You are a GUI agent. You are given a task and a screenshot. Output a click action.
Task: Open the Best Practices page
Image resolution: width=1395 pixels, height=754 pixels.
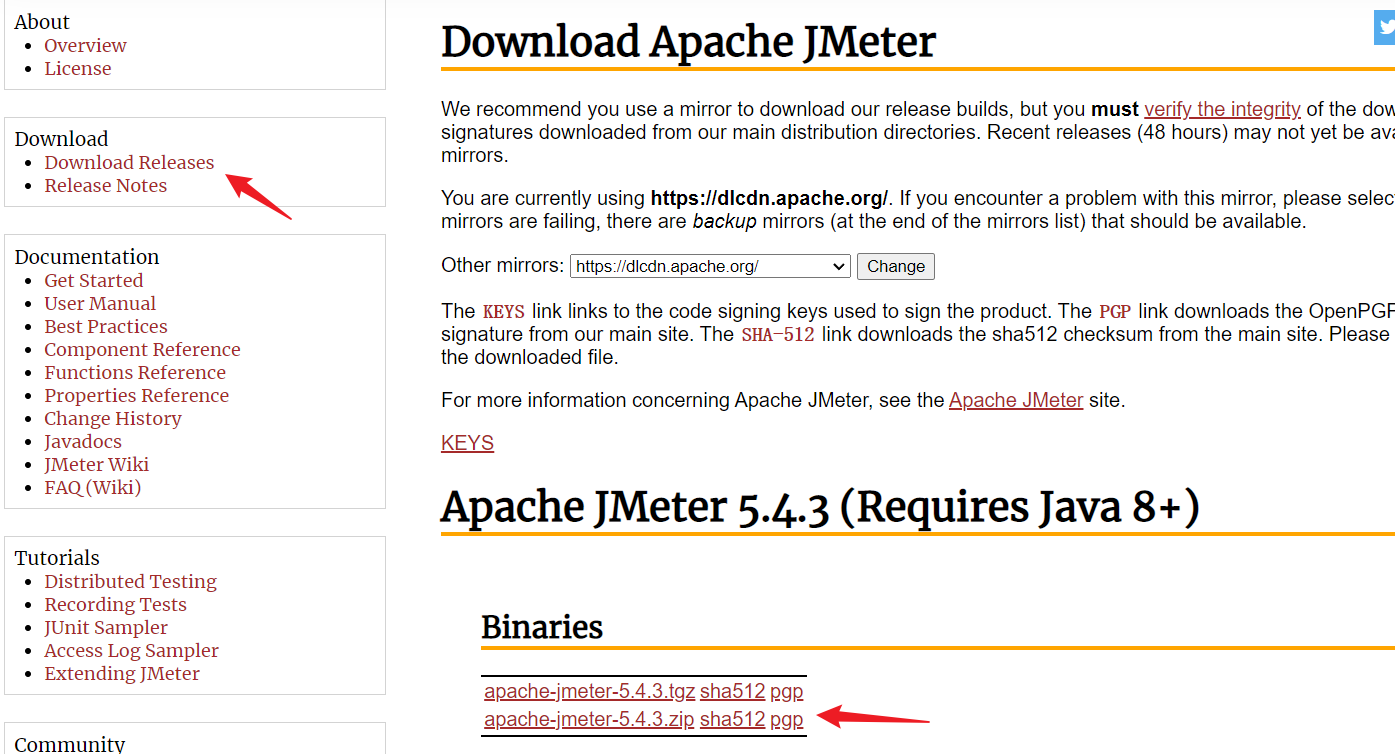[106, 326]
